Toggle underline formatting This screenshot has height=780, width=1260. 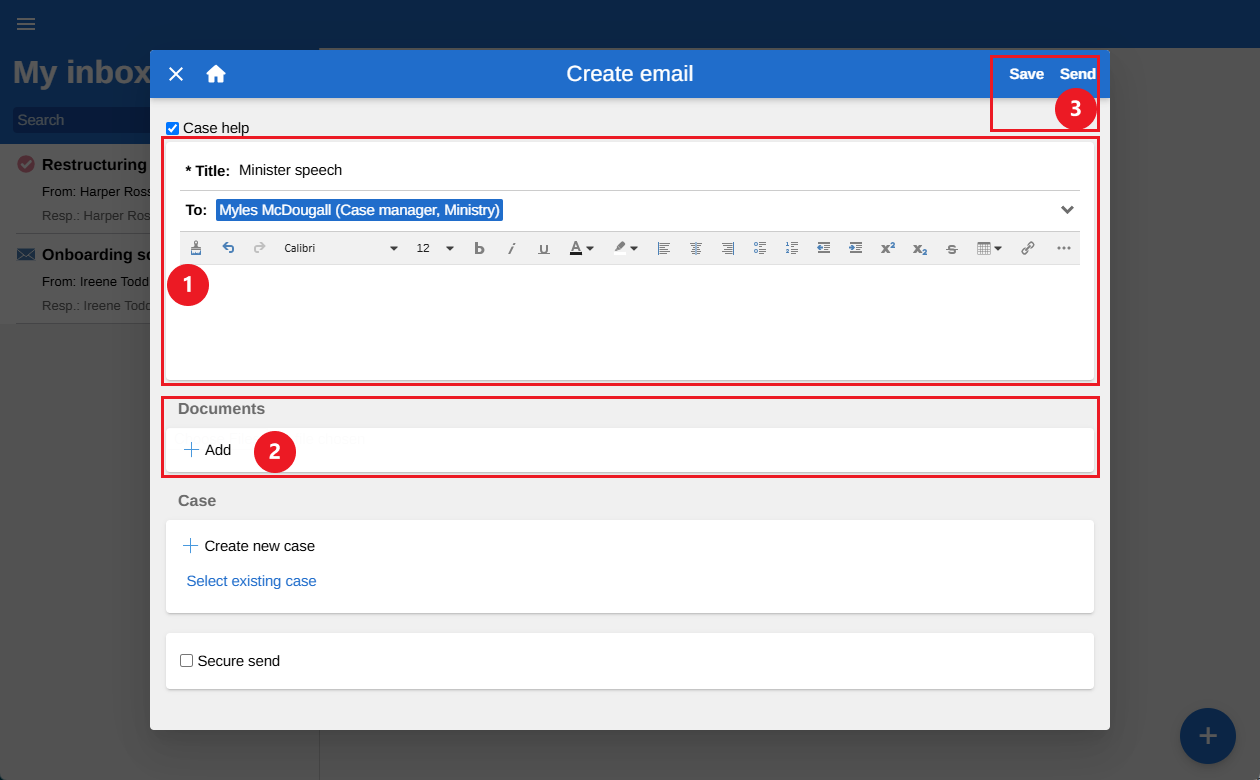tap(544, 248)
